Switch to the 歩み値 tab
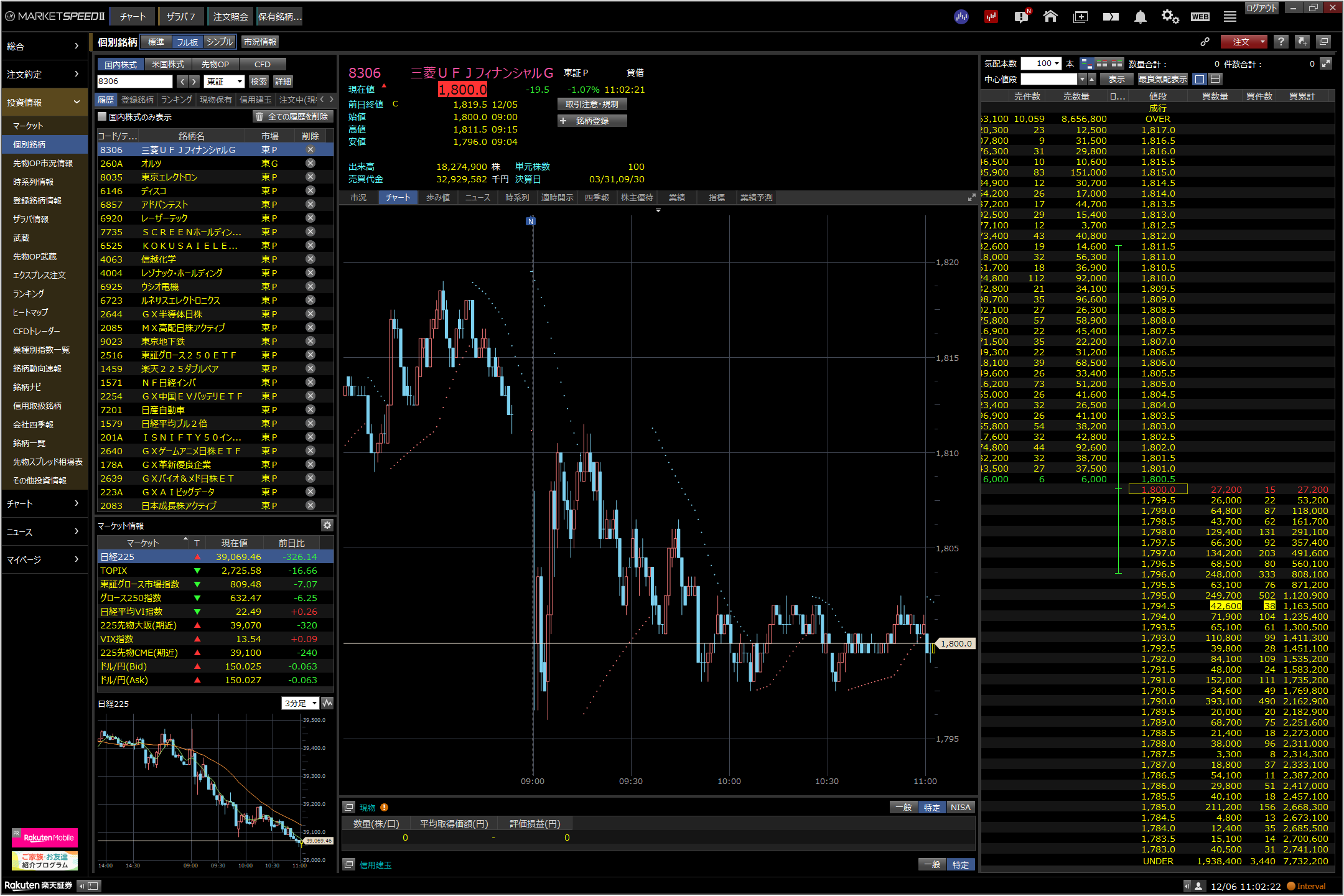This screenshot has height=896, width=1344. [437, 197]
